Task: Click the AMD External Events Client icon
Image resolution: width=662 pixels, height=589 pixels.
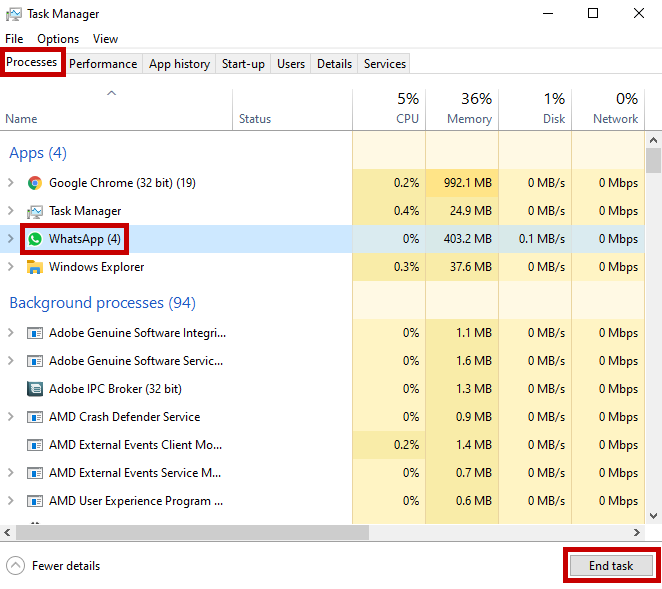Action: (35, 445)
